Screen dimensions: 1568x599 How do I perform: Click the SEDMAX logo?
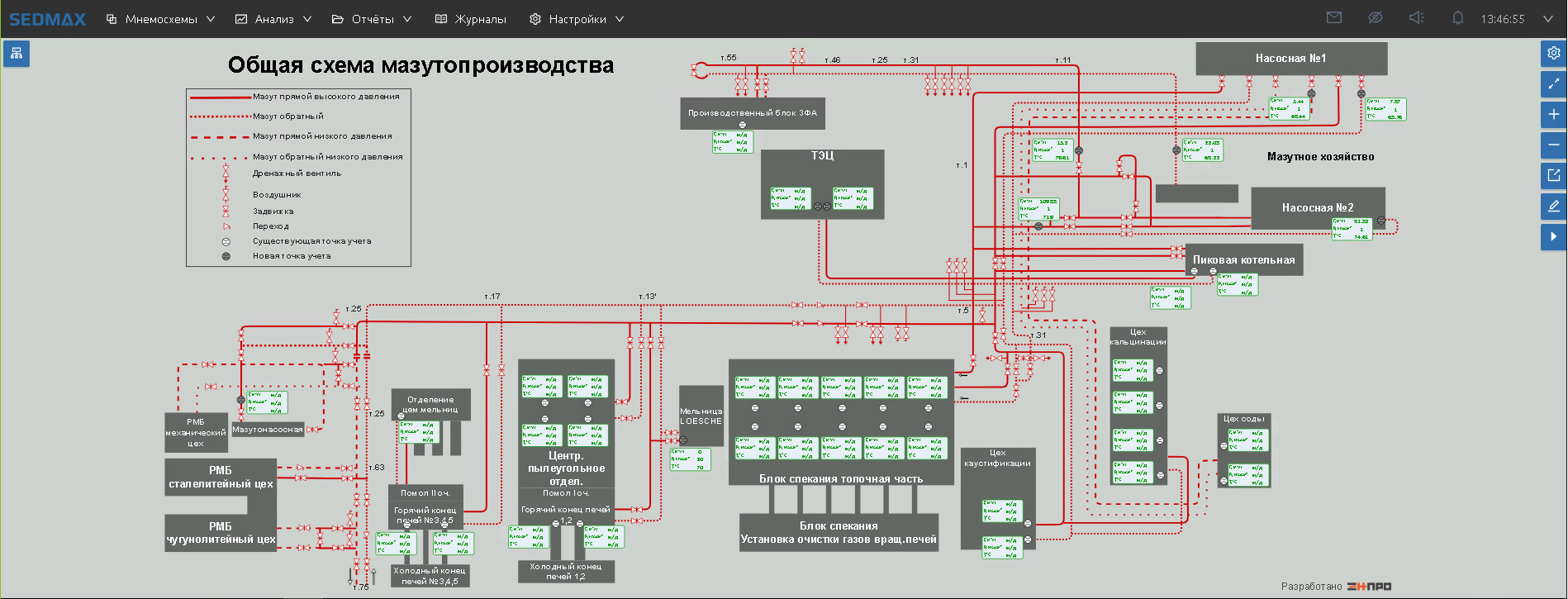click(x=47, y=19)
